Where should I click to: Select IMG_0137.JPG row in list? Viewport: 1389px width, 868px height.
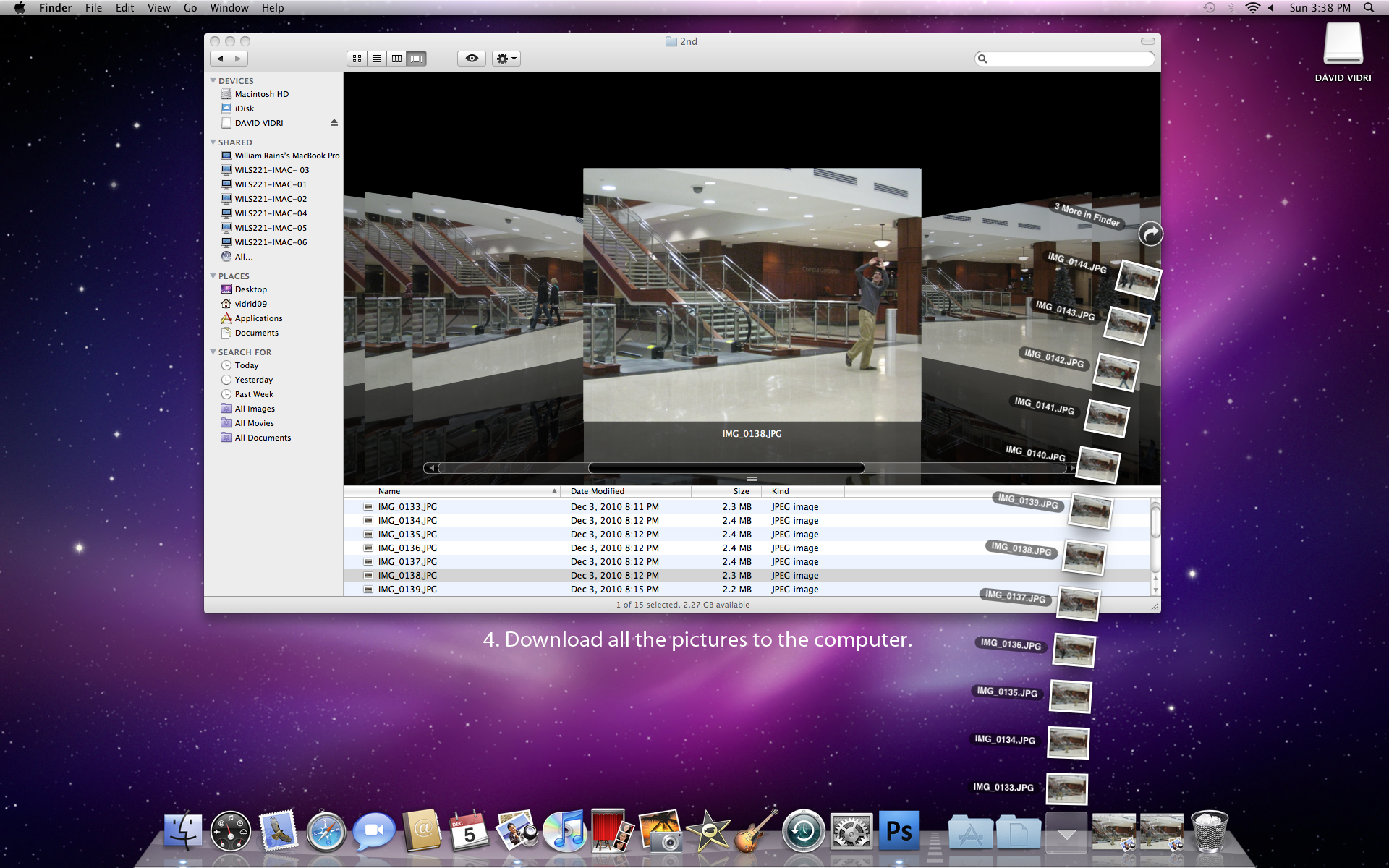(747, 562)
